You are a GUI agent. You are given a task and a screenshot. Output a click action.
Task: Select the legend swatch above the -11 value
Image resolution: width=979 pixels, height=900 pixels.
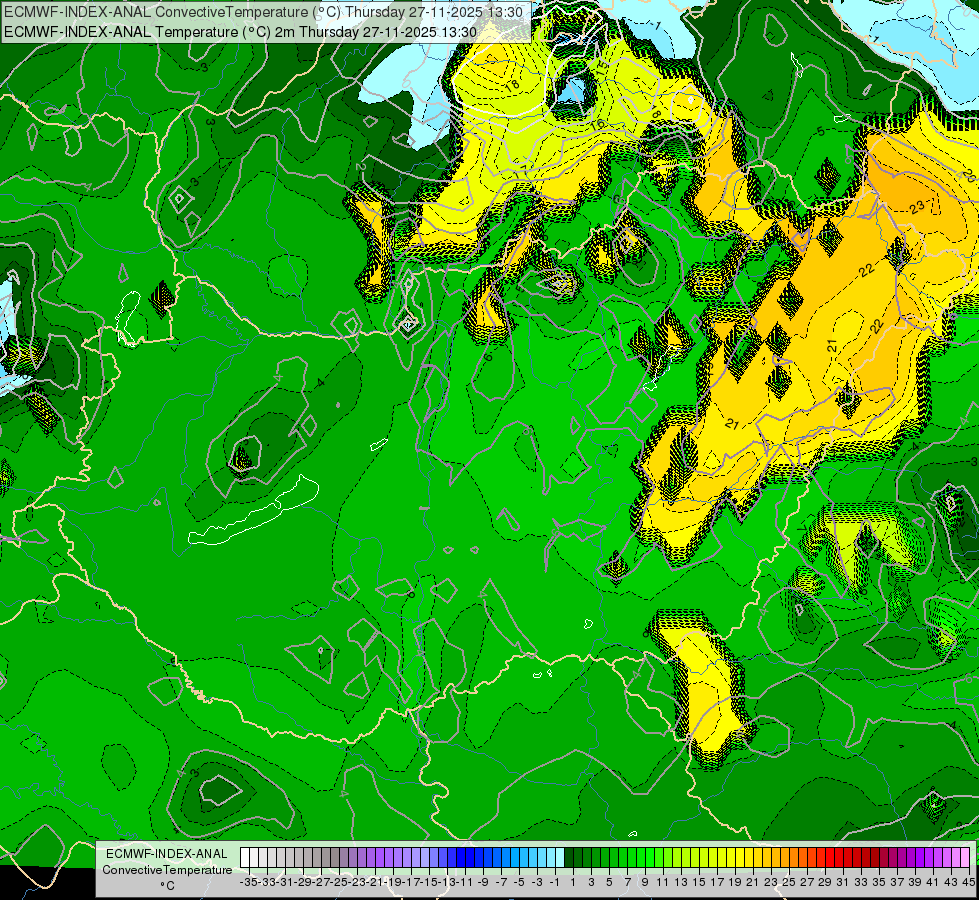tap(461, 858)
